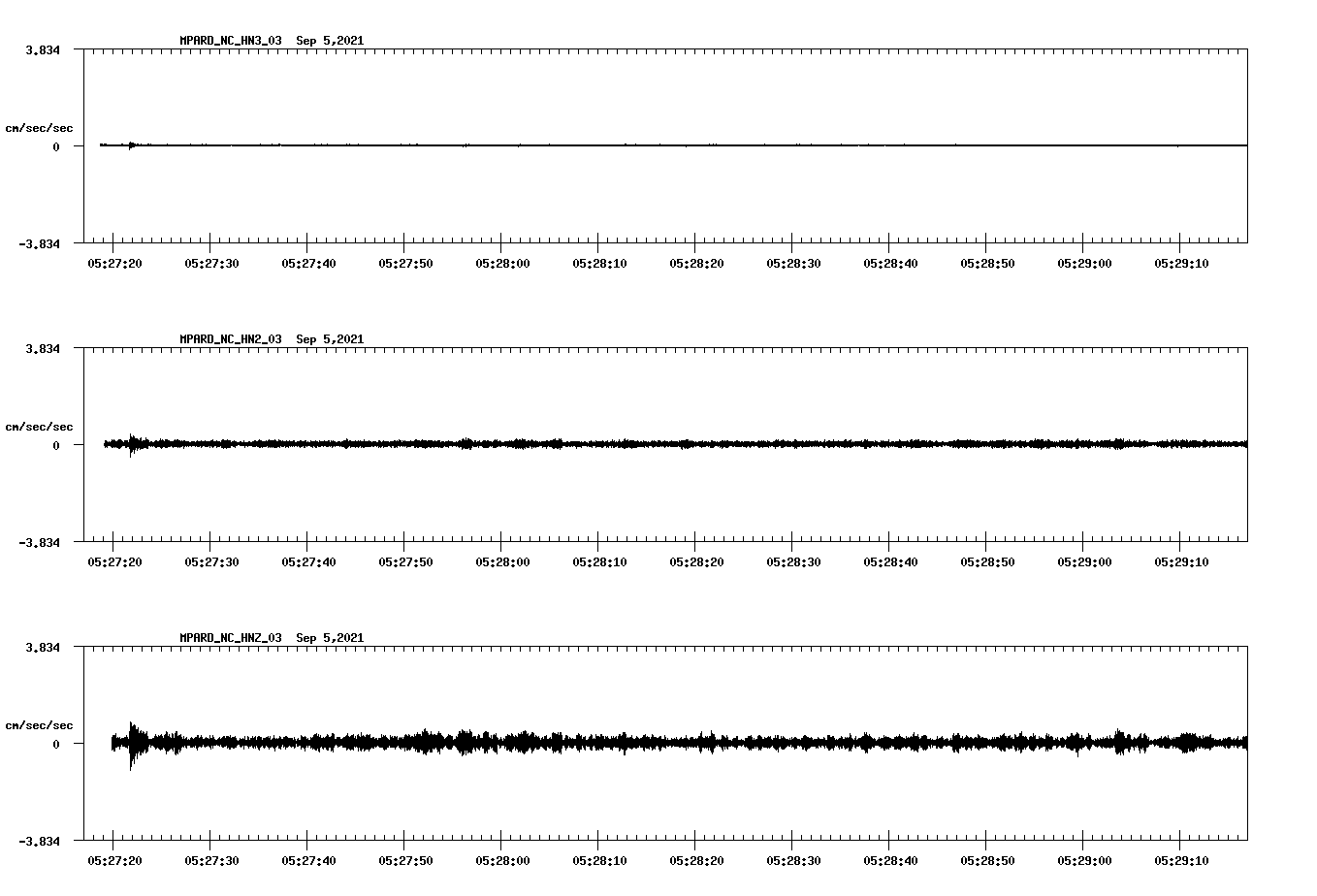Click 05:28:10 label on HNZ time axis

pyautogui.click(x=599, y=860)
